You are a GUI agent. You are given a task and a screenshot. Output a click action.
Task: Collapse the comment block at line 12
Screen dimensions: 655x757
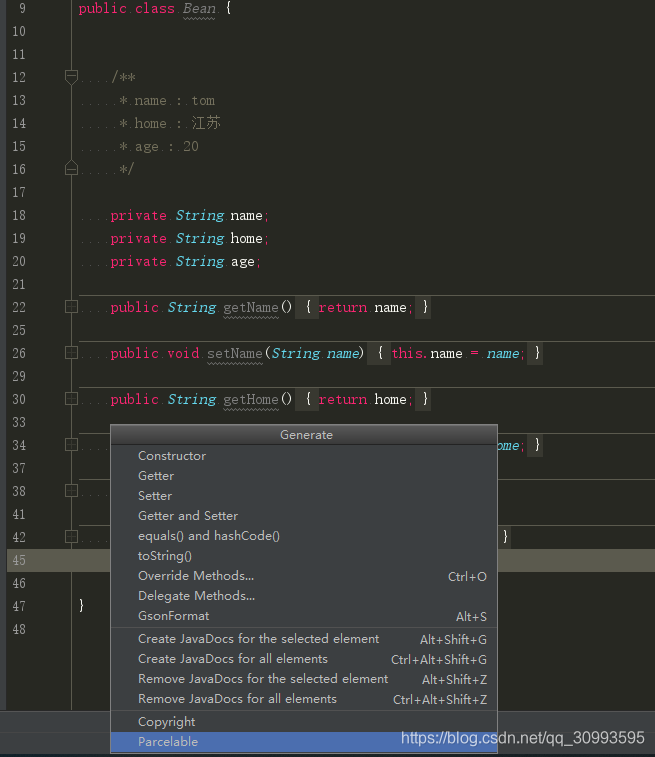click(x=71, y=77)
